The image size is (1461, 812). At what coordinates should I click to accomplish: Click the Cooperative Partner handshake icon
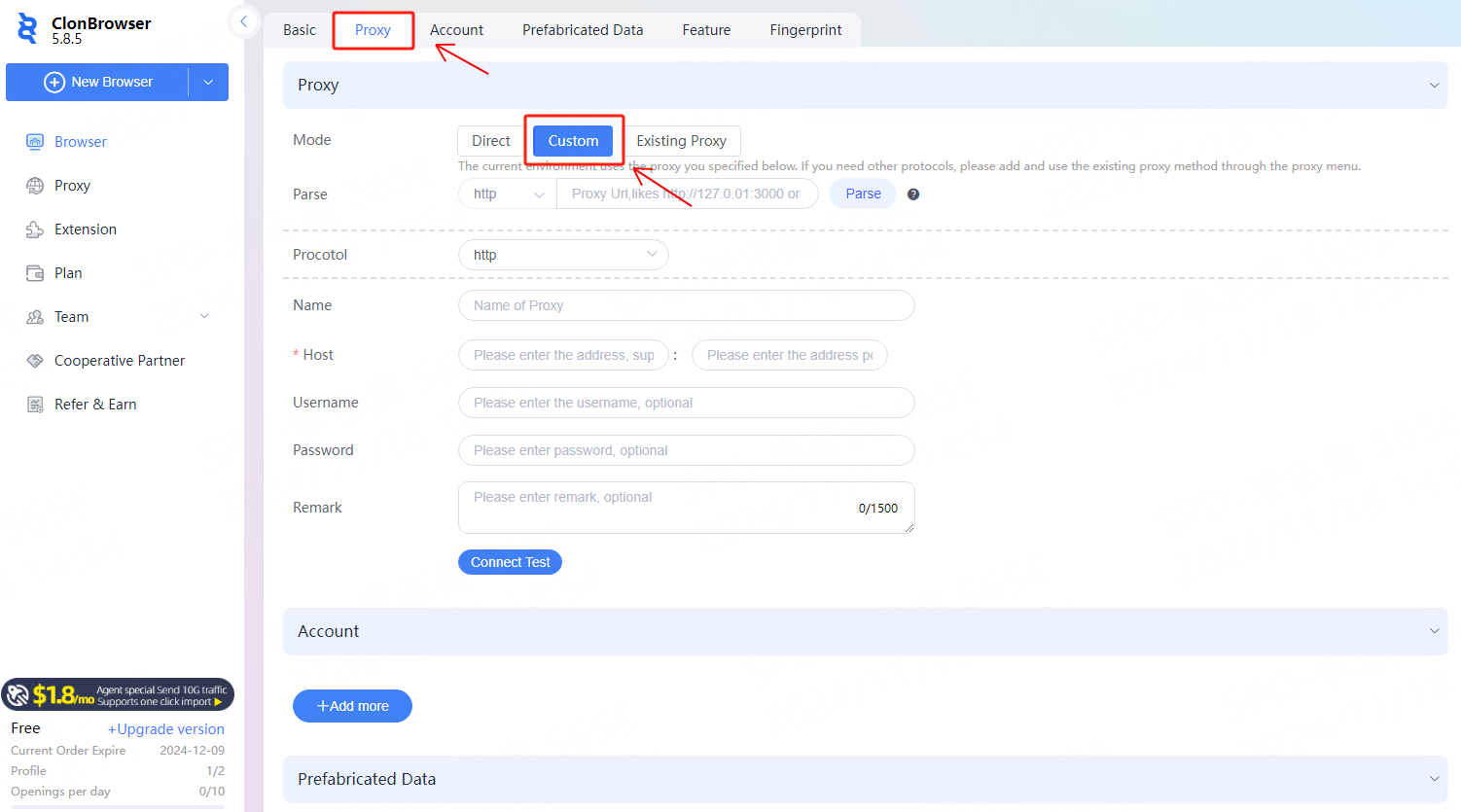click(x=35, y=361)
